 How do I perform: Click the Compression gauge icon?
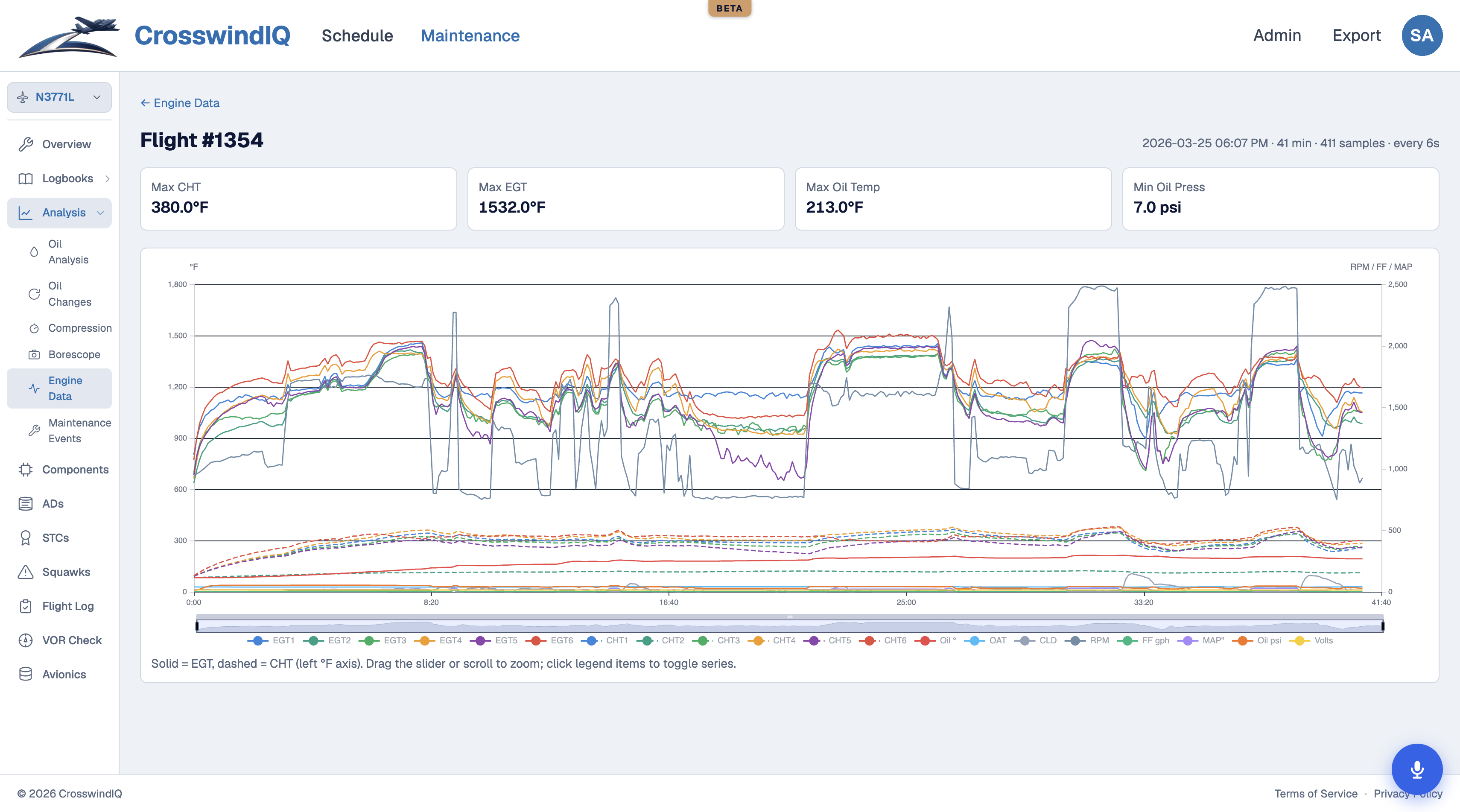(34, 328)
